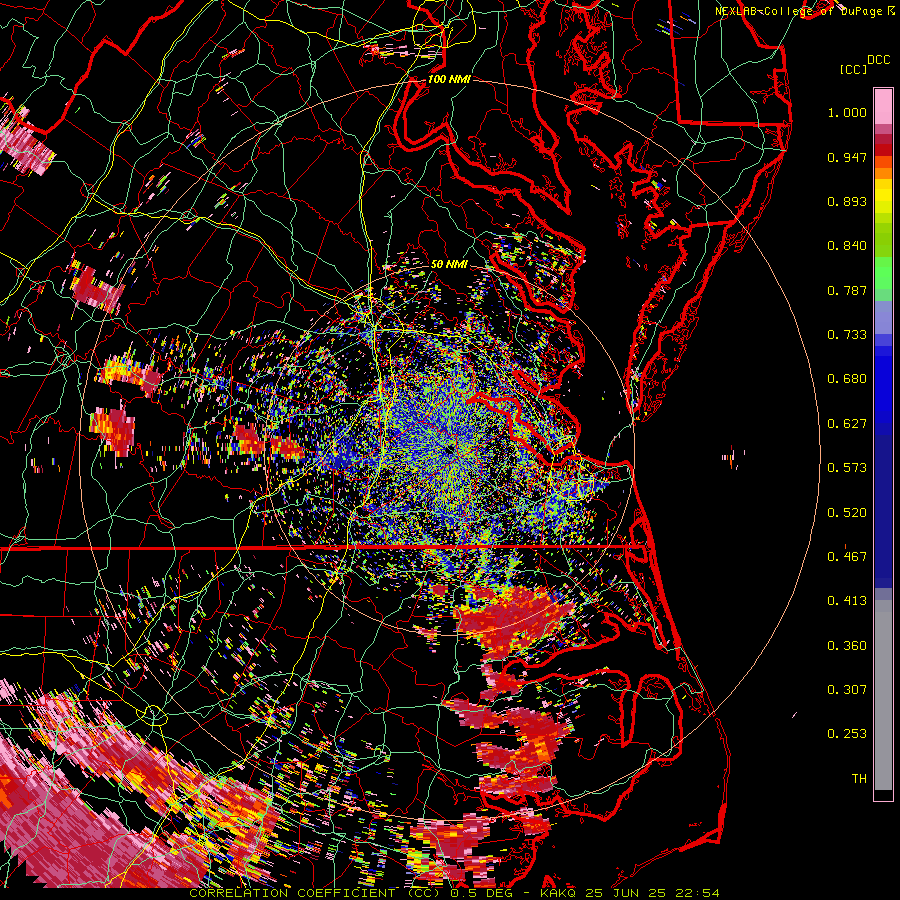The image size is (900, 900).
Task: Click the 0.307 legend value
Action: [847, 690]
